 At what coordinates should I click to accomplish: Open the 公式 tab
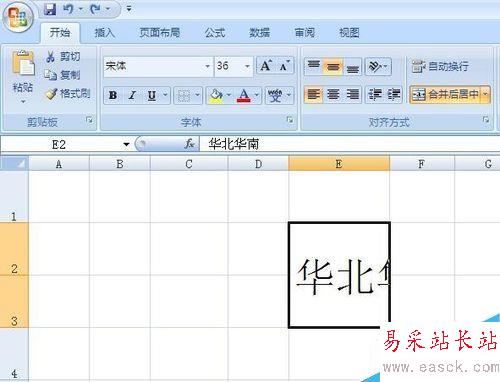tap(215, 33)
